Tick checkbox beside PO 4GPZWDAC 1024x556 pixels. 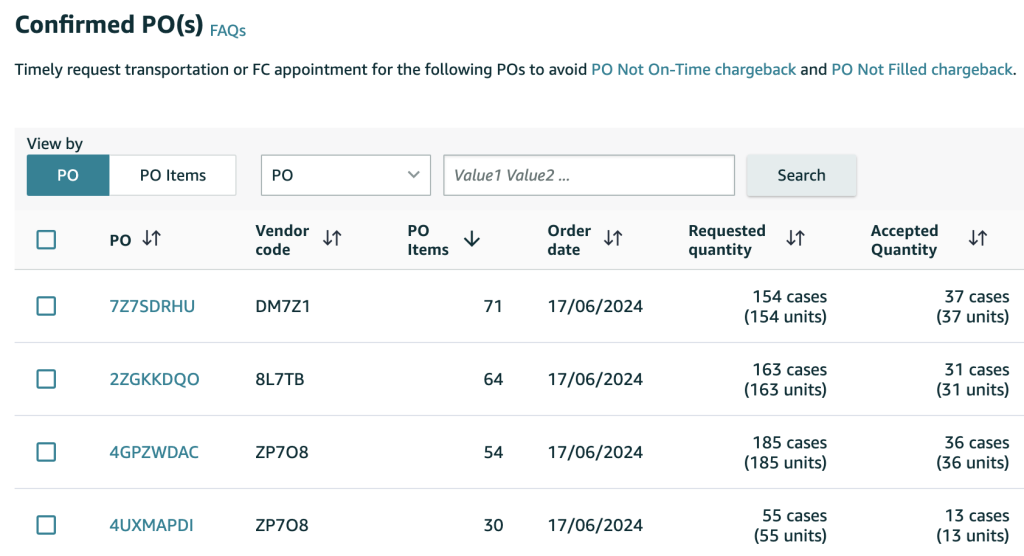[x=46, y=452]
